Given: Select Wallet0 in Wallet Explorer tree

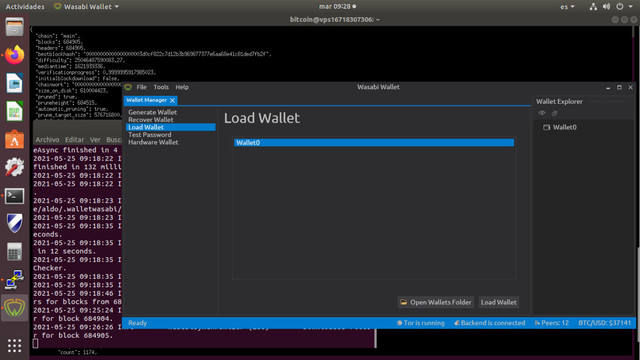Looking at the screenshot, I should 564,127.
